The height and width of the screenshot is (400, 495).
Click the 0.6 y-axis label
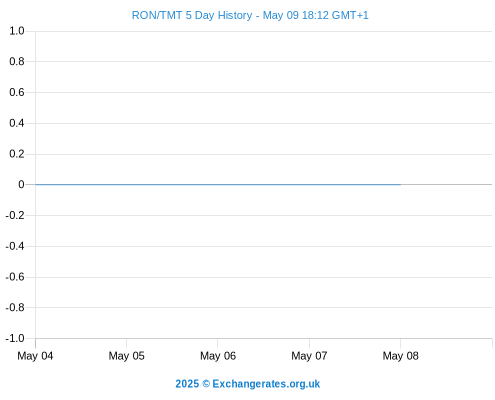click(x=17, y=92)
